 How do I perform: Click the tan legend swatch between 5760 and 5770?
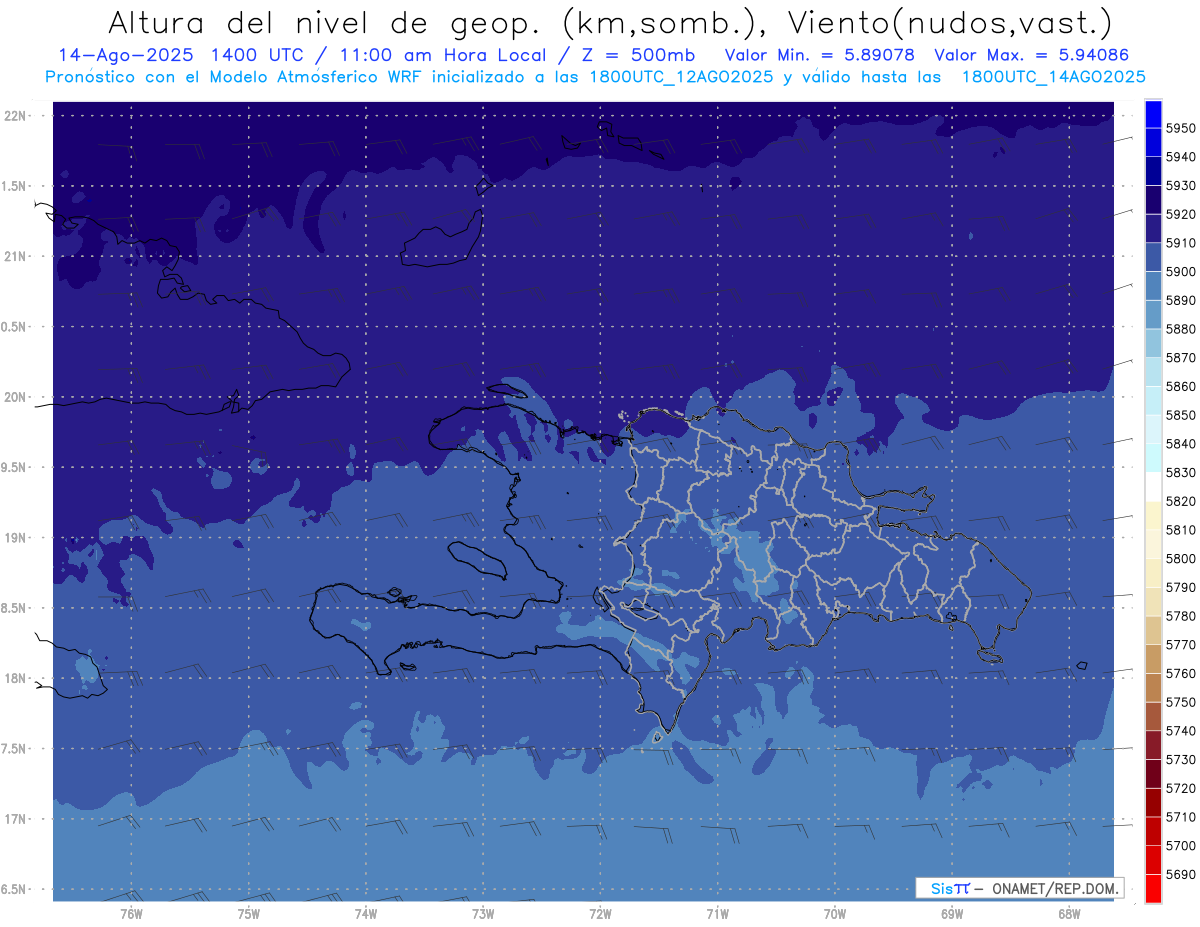(x=1152, y=659)
